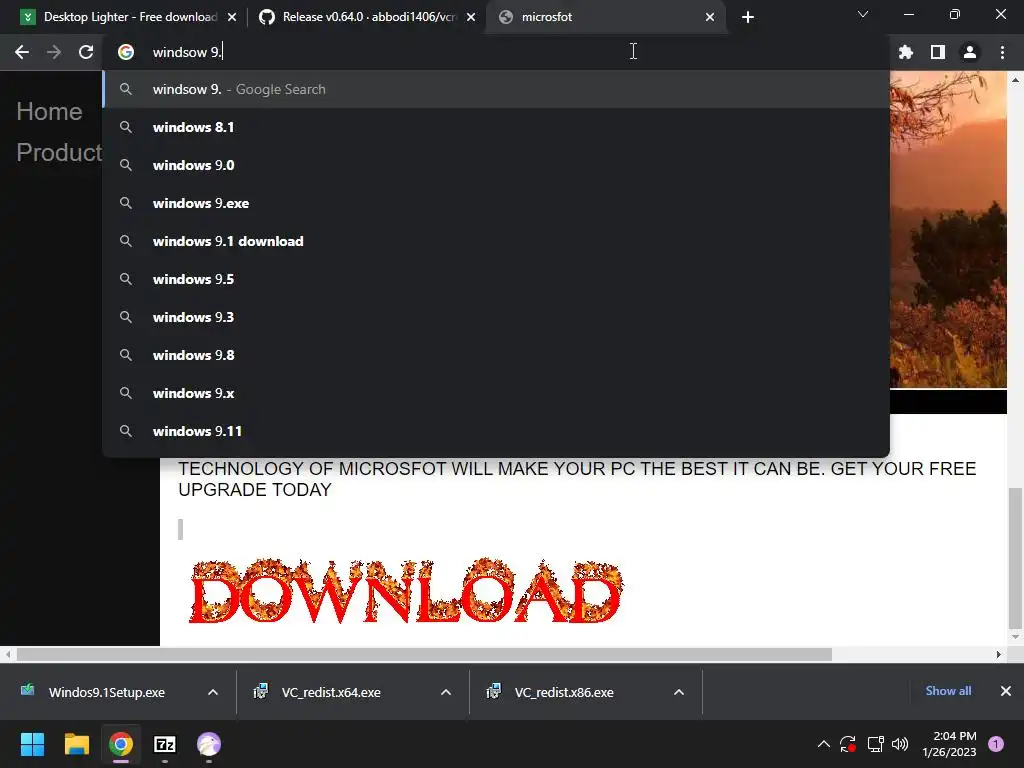1024x768 pixels.
Task: Open the Windows Start menu
Action: [32, 744]
